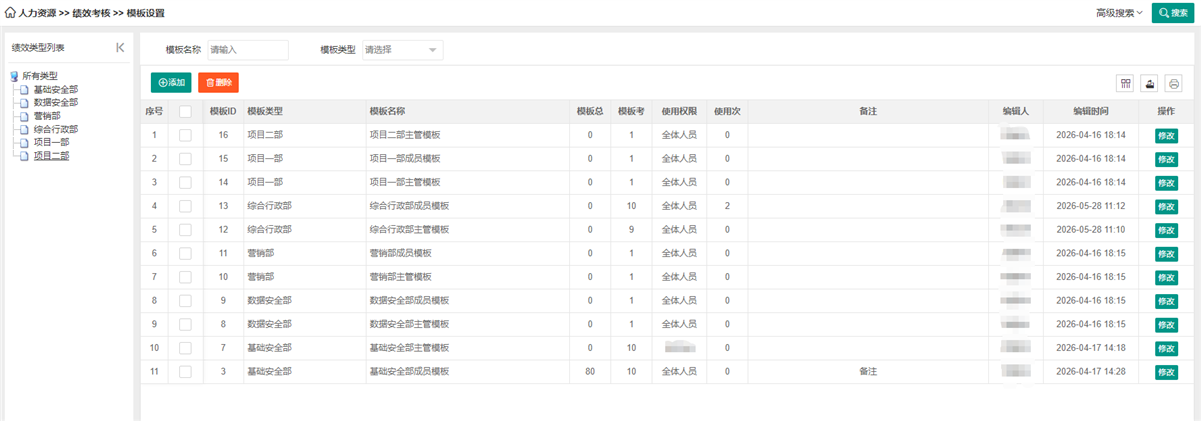The width and height of the screenshot is (1201, 421).
Task: Click 修改 for 营销部成员模板
Action: (1166, 254)
